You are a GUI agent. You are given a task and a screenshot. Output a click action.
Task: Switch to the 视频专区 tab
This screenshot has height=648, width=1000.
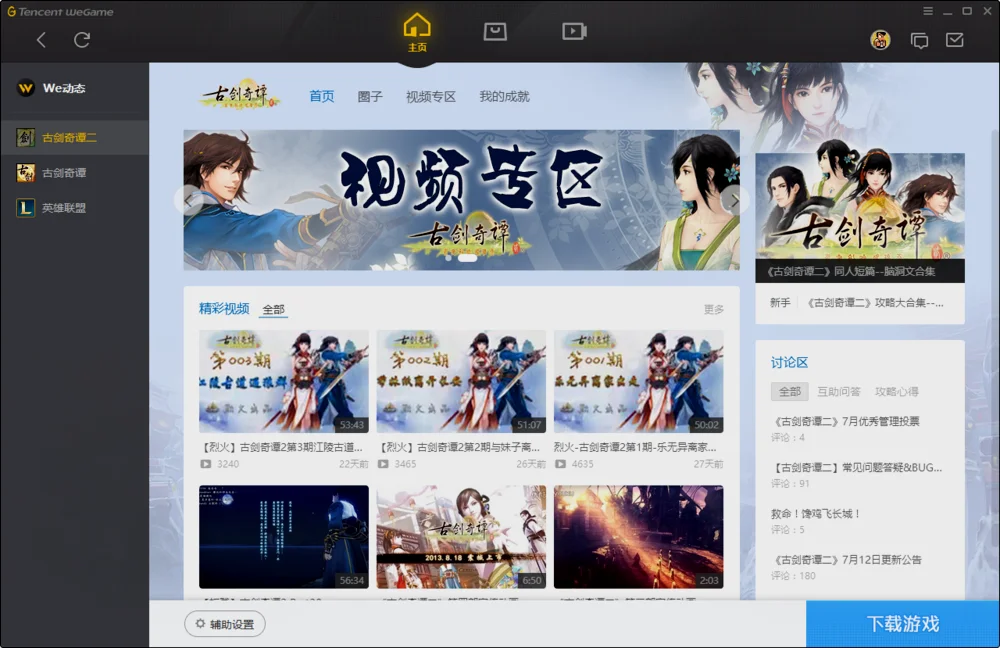coord(430,97)
